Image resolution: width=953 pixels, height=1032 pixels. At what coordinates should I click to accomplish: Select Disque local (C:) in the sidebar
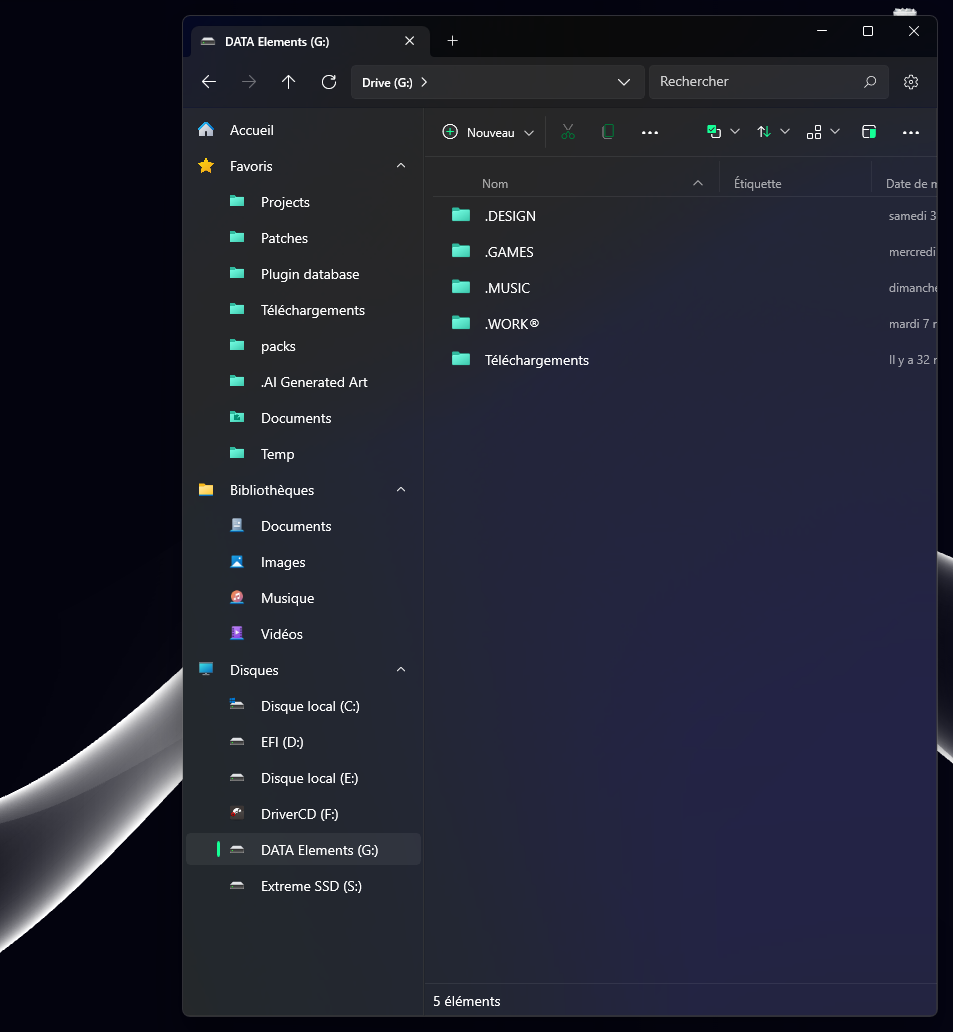point(310,705)
